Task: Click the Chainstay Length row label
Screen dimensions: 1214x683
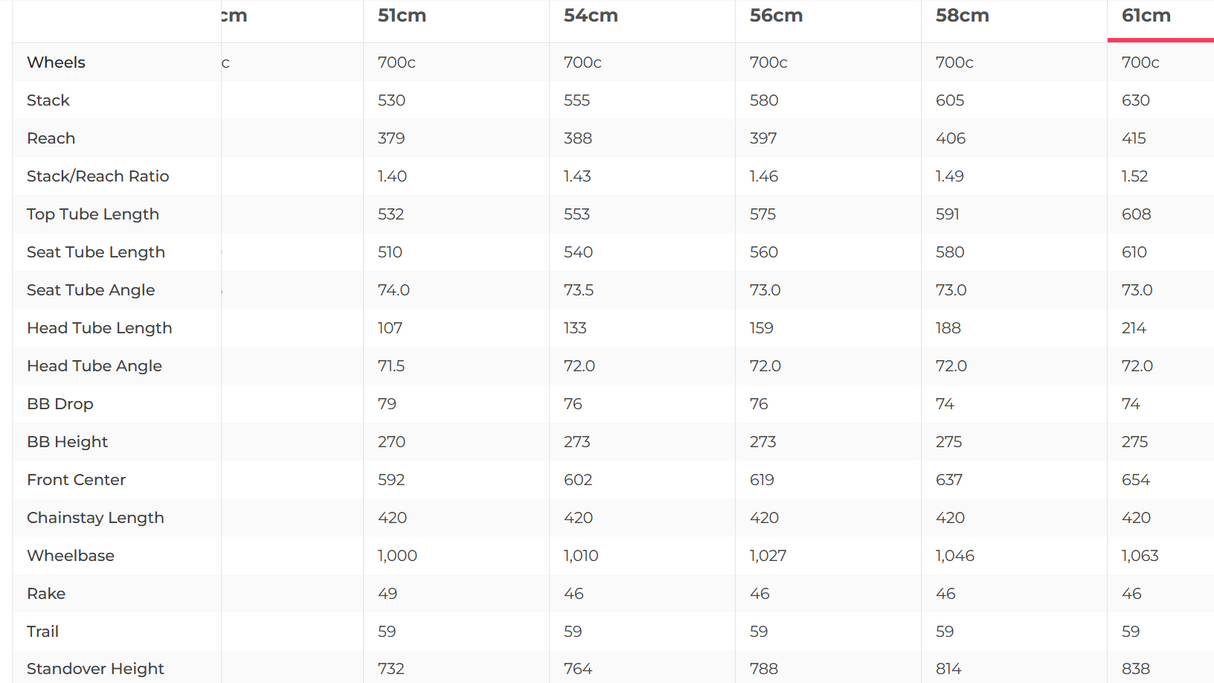Action: pyautogui.click(x=95, y=518)
